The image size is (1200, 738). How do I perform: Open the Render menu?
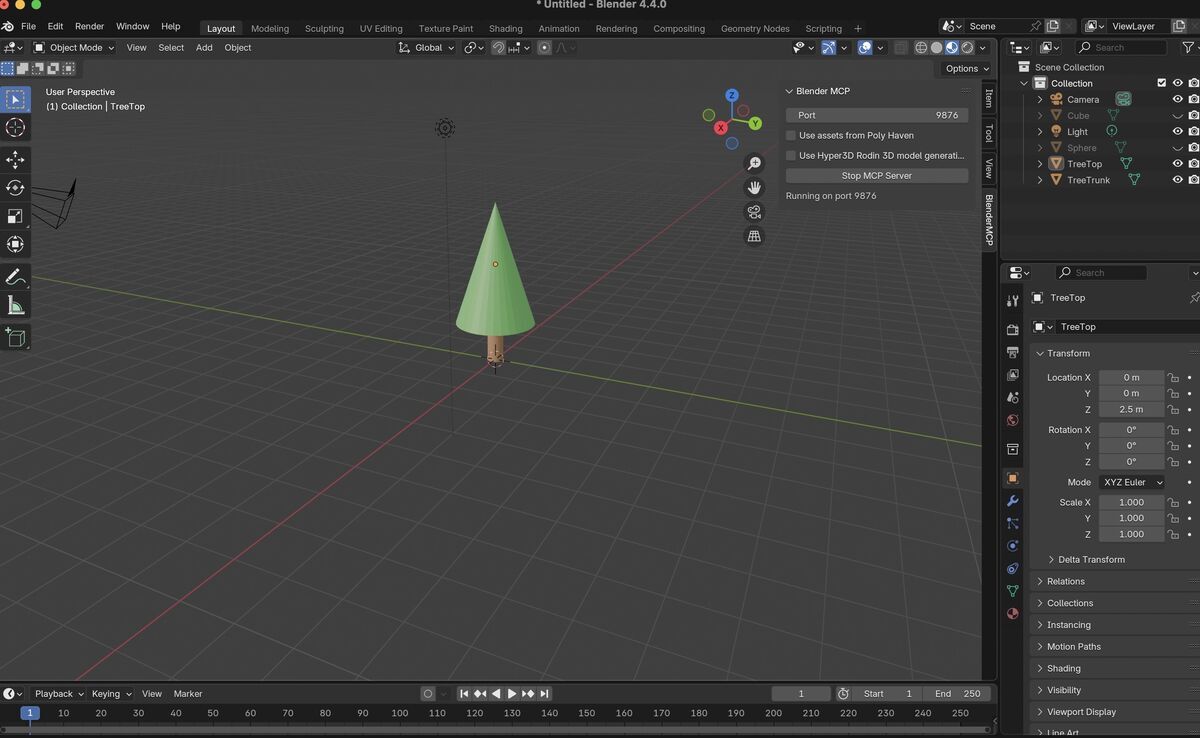pos(89,26)
